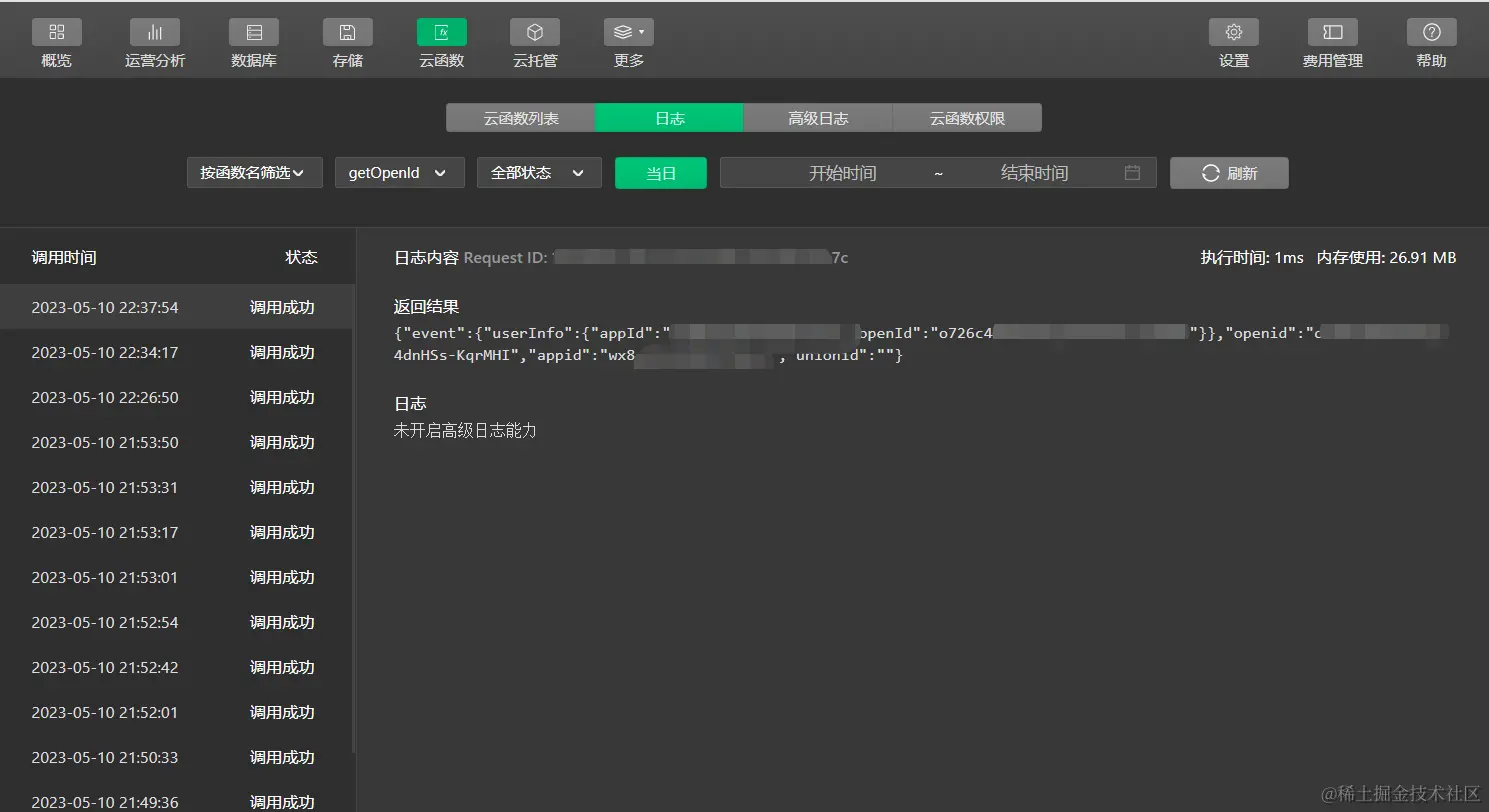Open the 按函数名筛选 dropdown
Screen dimensions: 1489x812
255,173
